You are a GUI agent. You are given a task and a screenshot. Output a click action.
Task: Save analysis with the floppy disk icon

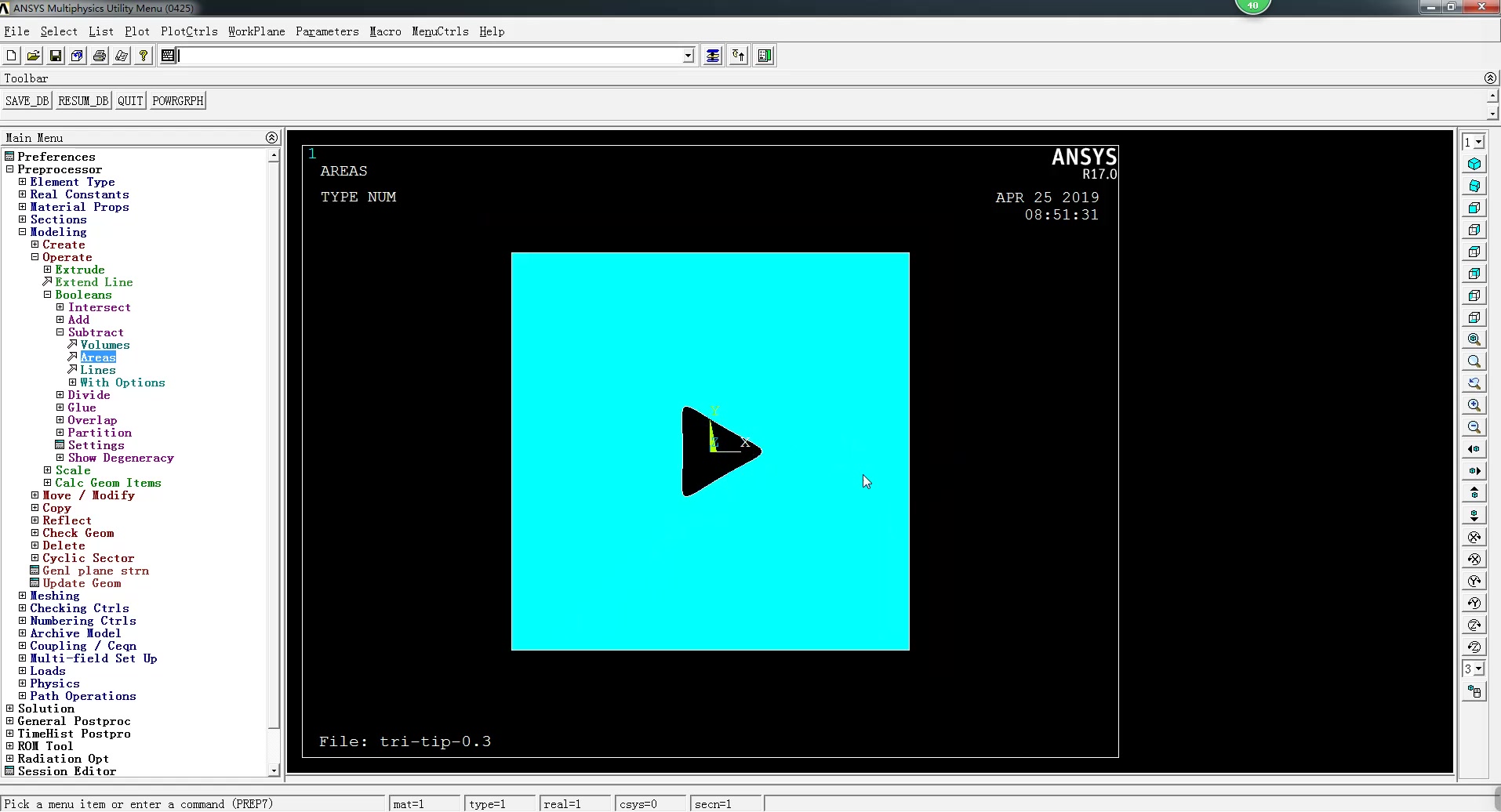(56, 56)
